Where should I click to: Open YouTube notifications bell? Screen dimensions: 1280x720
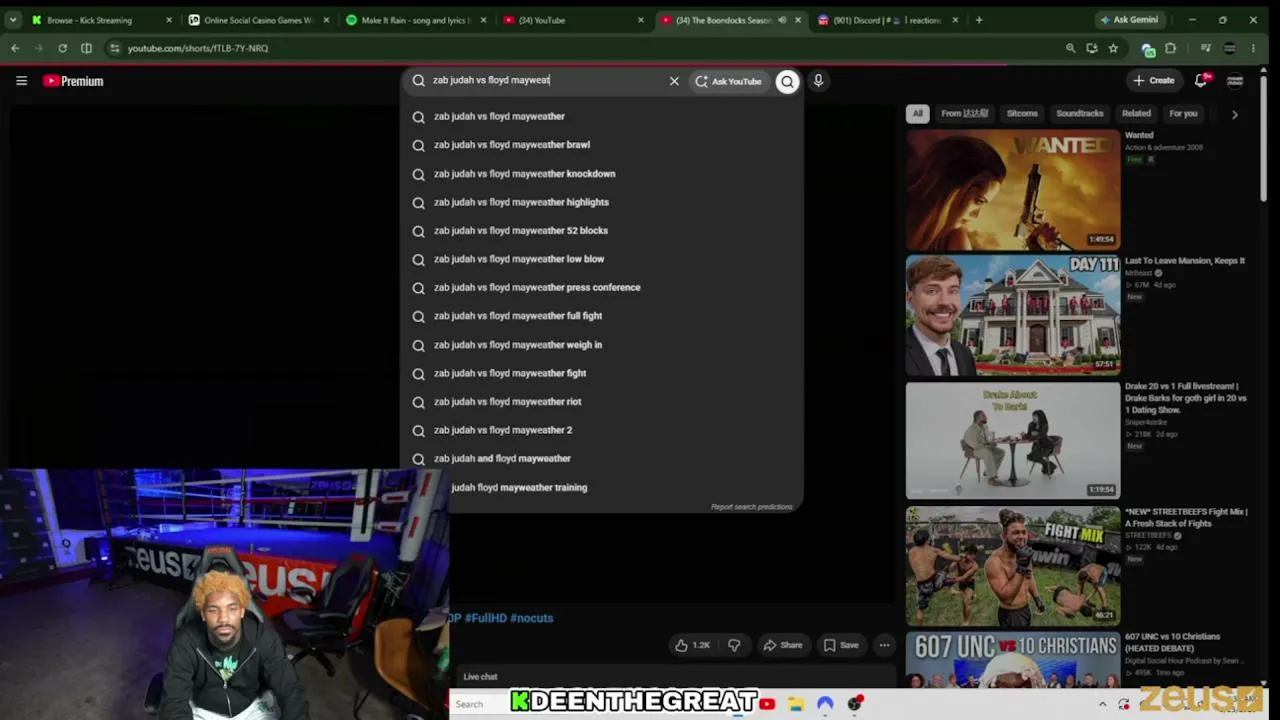pos(1201,80)
